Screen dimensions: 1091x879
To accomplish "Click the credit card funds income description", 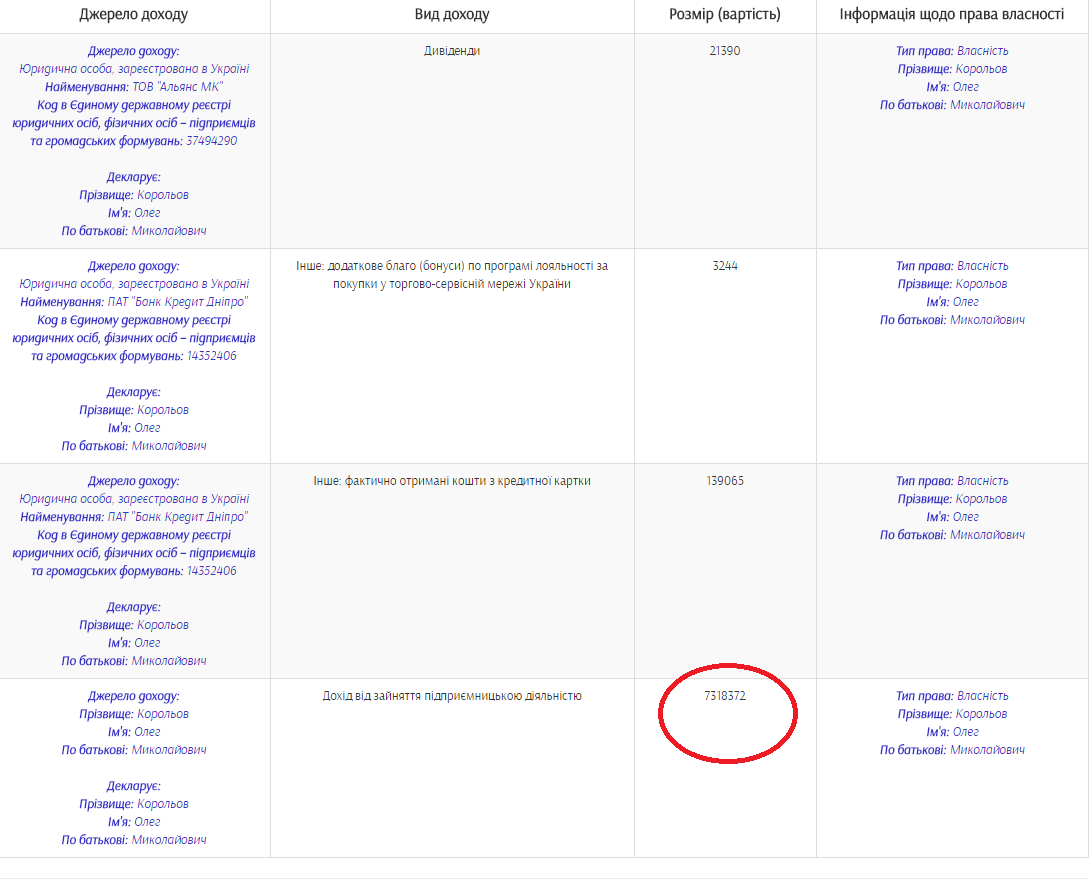I will pos(452,481).
